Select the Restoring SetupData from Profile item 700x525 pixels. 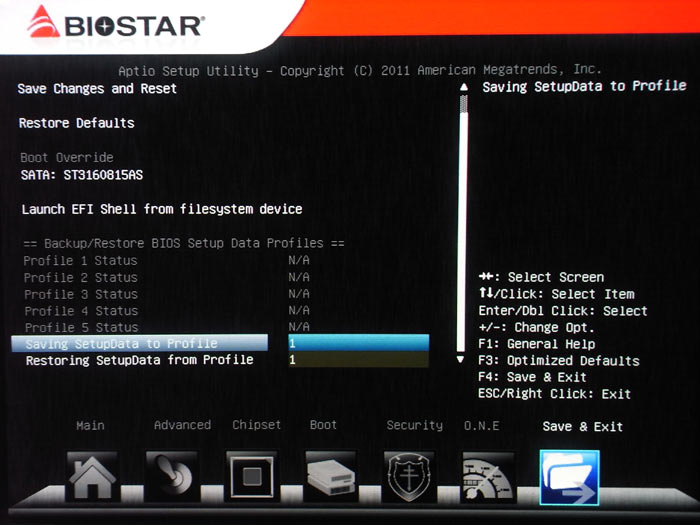tap(139, 360)
